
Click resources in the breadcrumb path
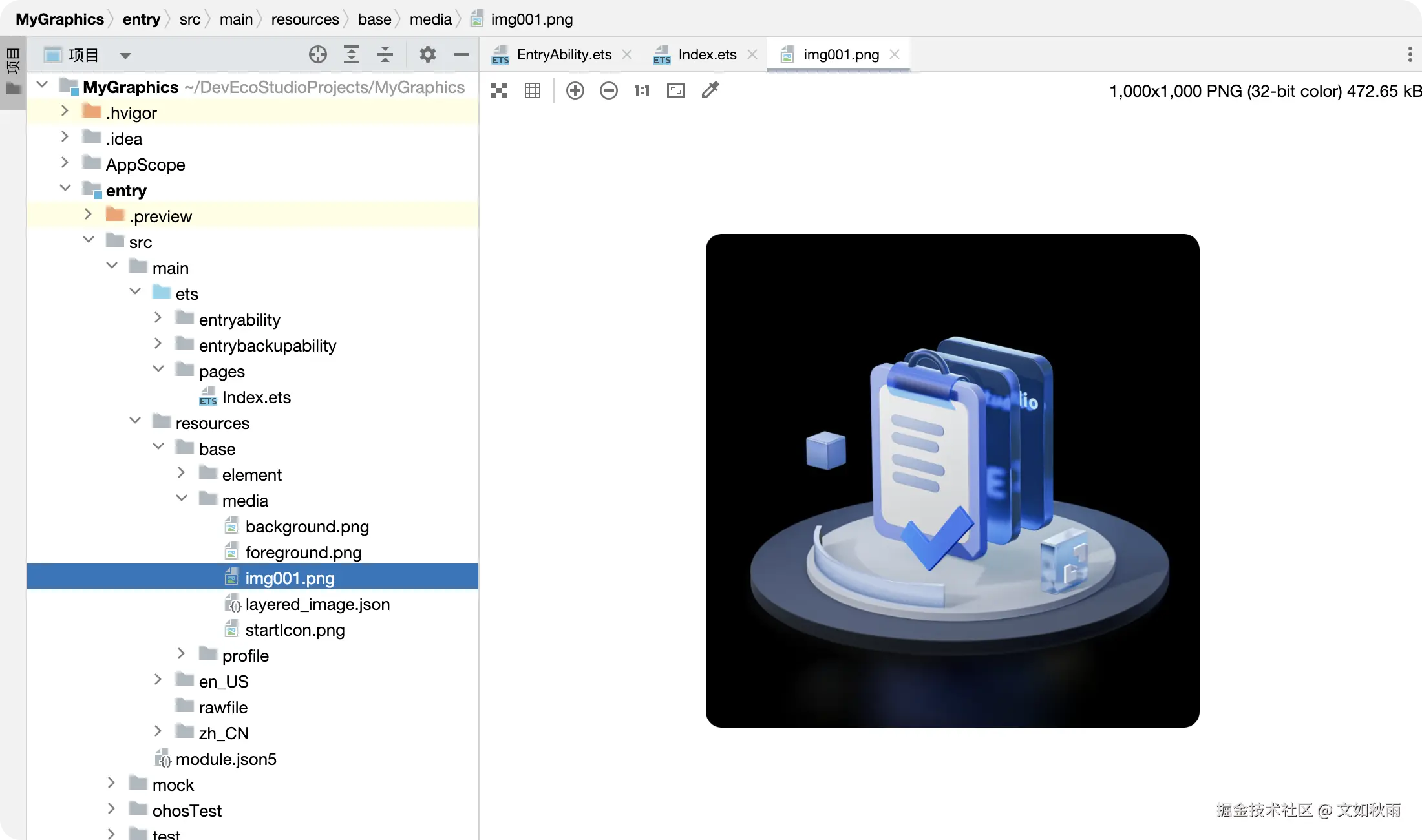click(x=304, y=19)
